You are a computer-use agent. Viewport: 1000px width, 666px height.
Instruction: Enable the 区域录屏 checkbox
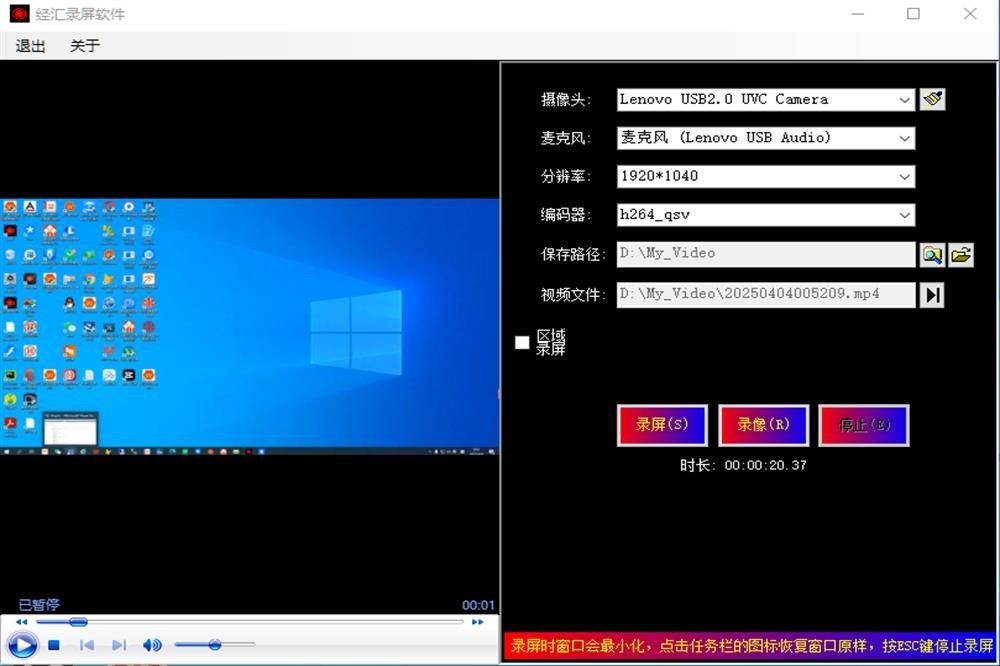click(x=522, y=343)
